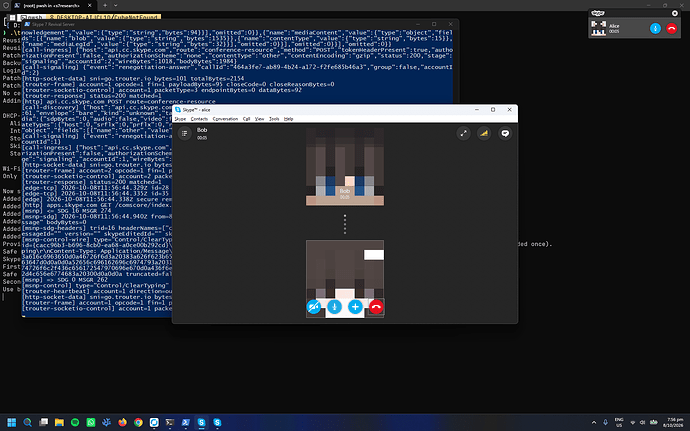Open Windows Start menu
This screenshot has height=431, width=690.
(11, 422)
